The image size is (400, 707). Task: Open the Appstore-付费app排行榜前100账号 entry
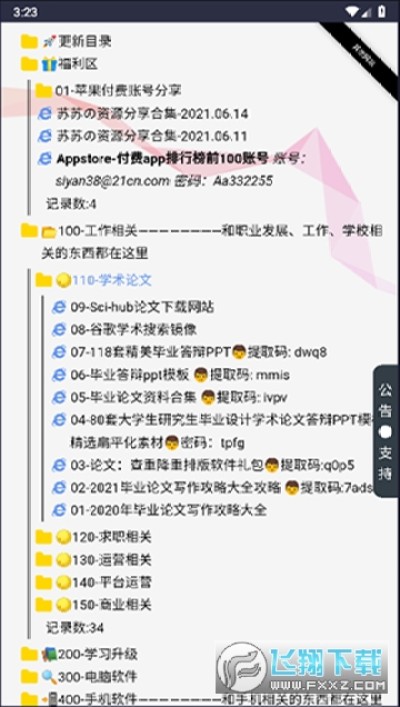pyautogui.click(x=162, y=159)
